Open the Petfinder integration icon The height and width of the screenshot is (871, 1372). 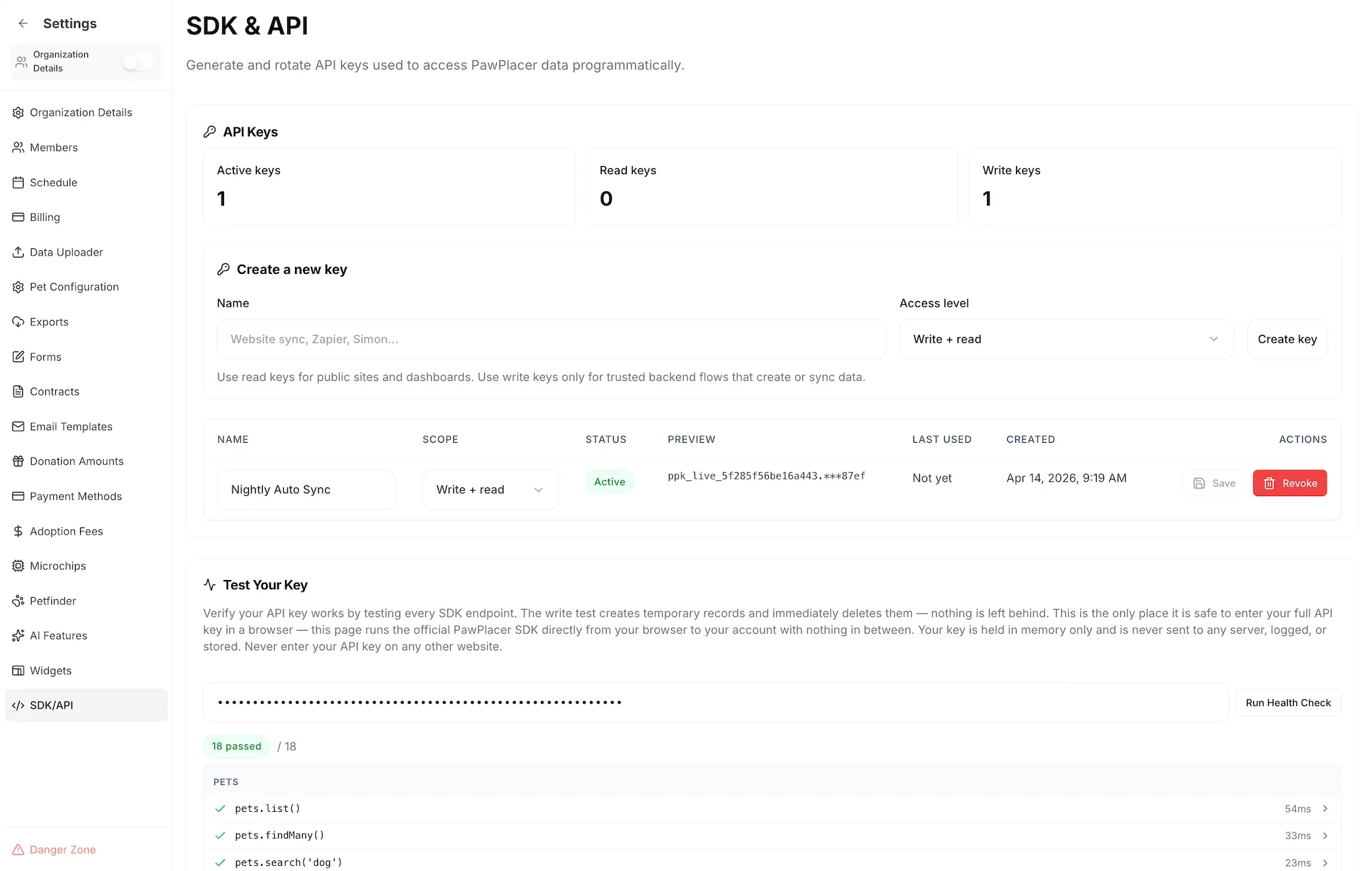coord(18,600)
